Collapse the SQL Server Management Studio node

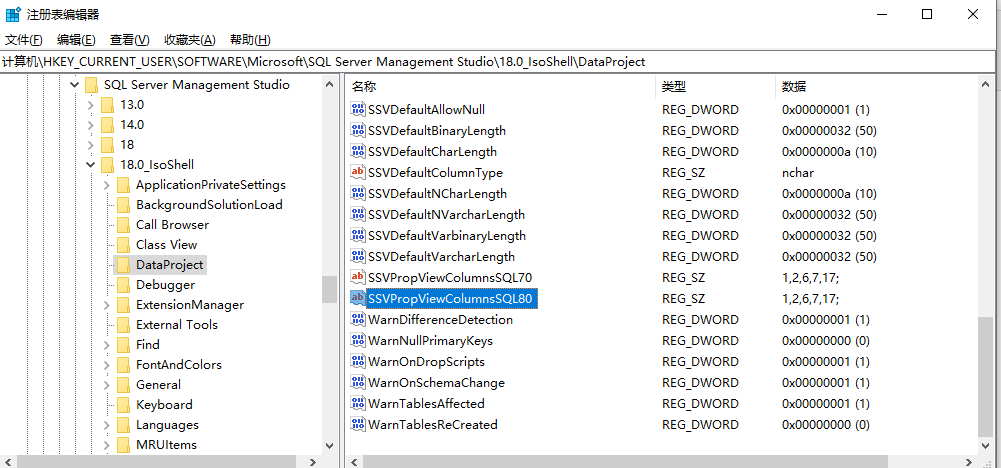75,85
